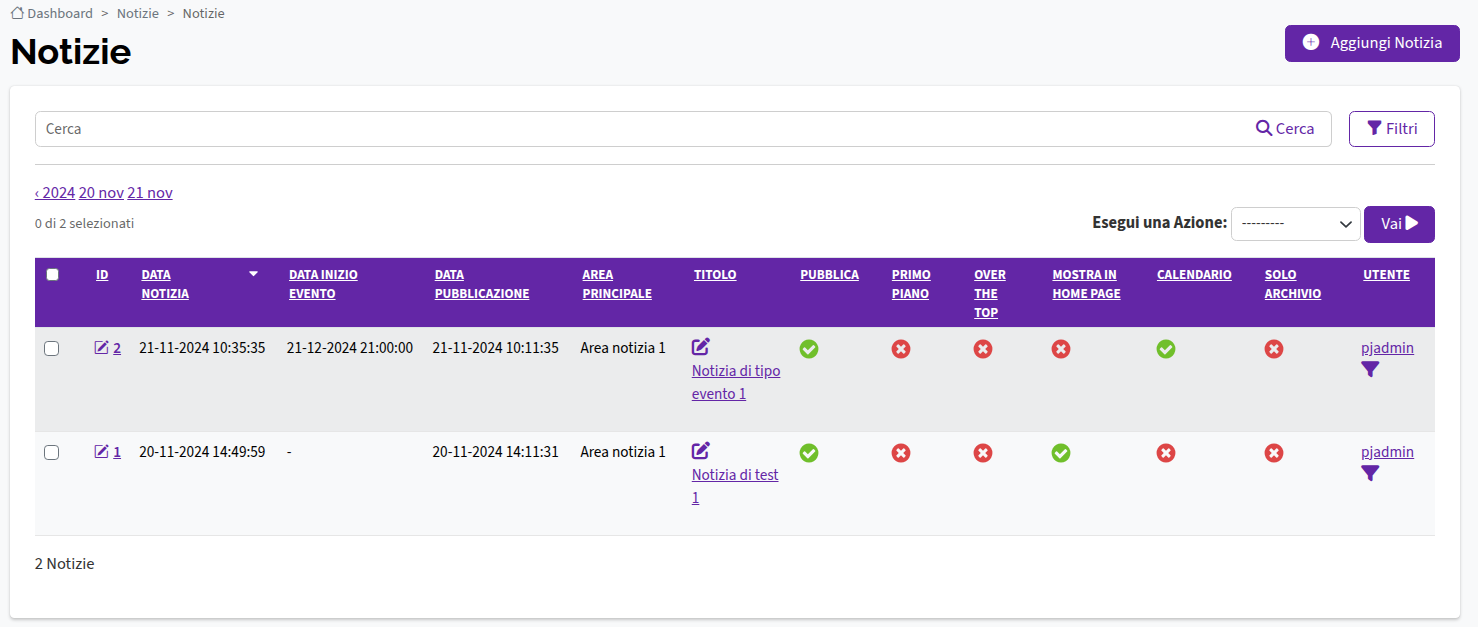Click the filter funnel under pjadmin in row 1
The height and width of the screenshot is (627, 1478).
(1370, 474)
